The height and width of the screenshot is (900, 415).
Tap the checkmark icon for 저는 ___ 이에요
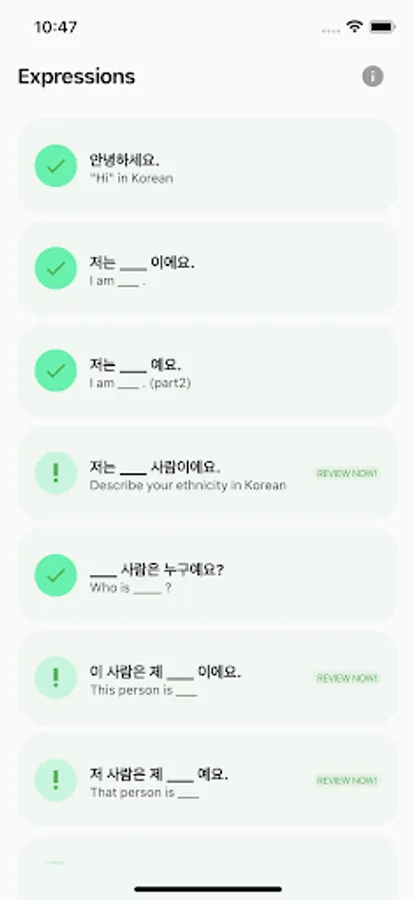pos(56,268)
